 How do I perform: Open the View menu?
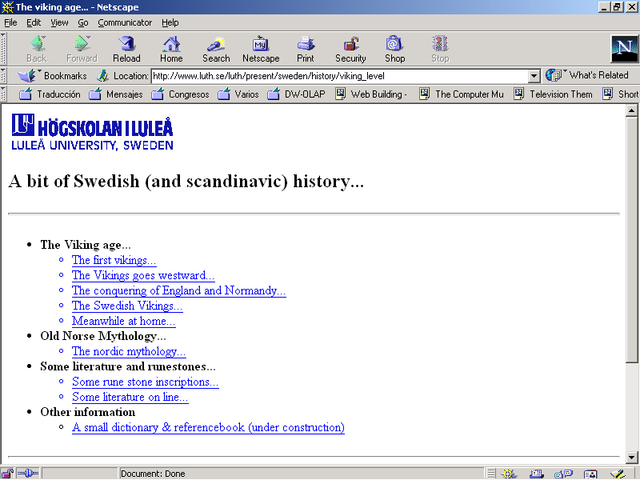(59, 23)
